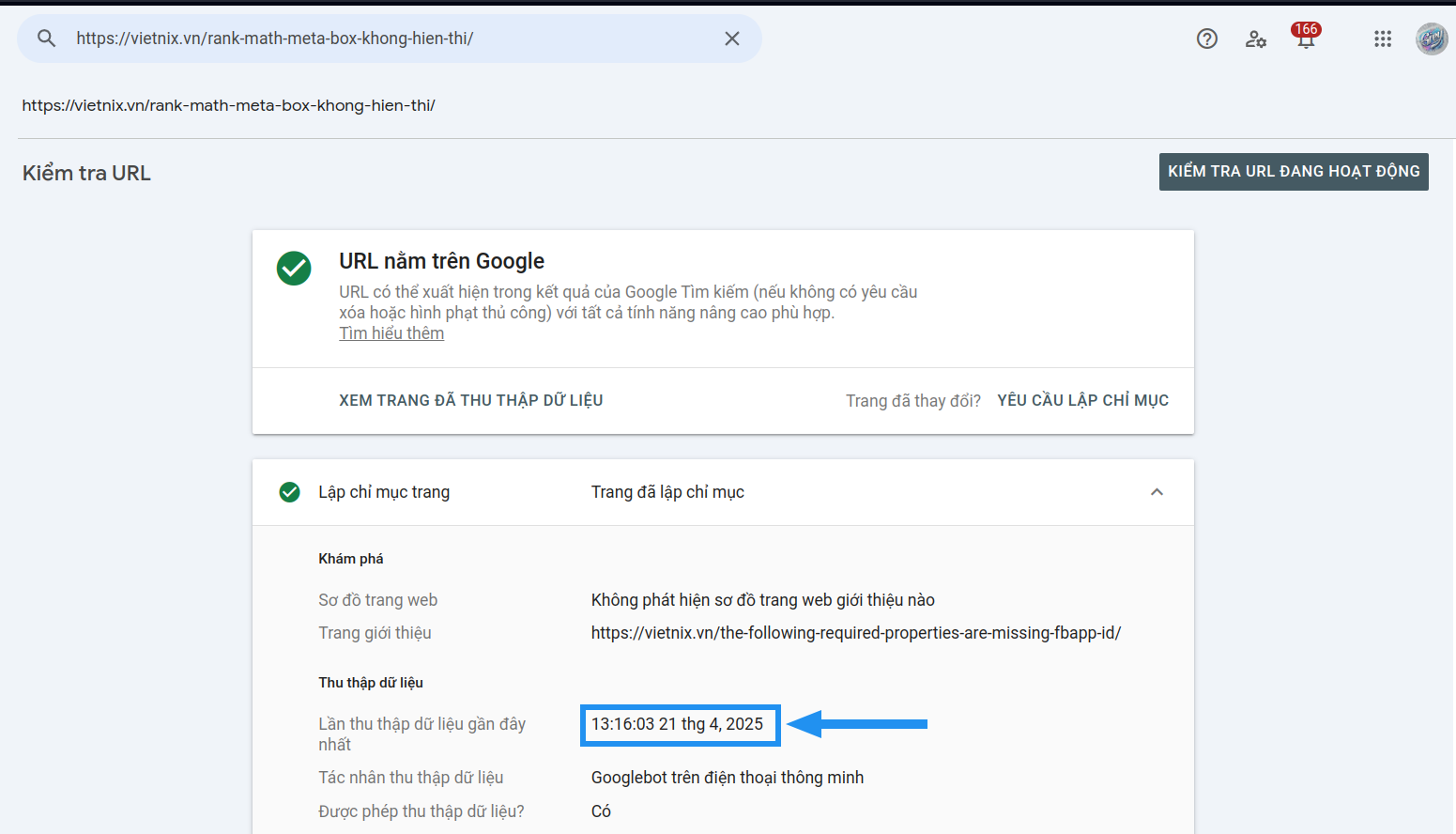
Task: Open the referring page vietnix.vn link
Action: (855, 632)
